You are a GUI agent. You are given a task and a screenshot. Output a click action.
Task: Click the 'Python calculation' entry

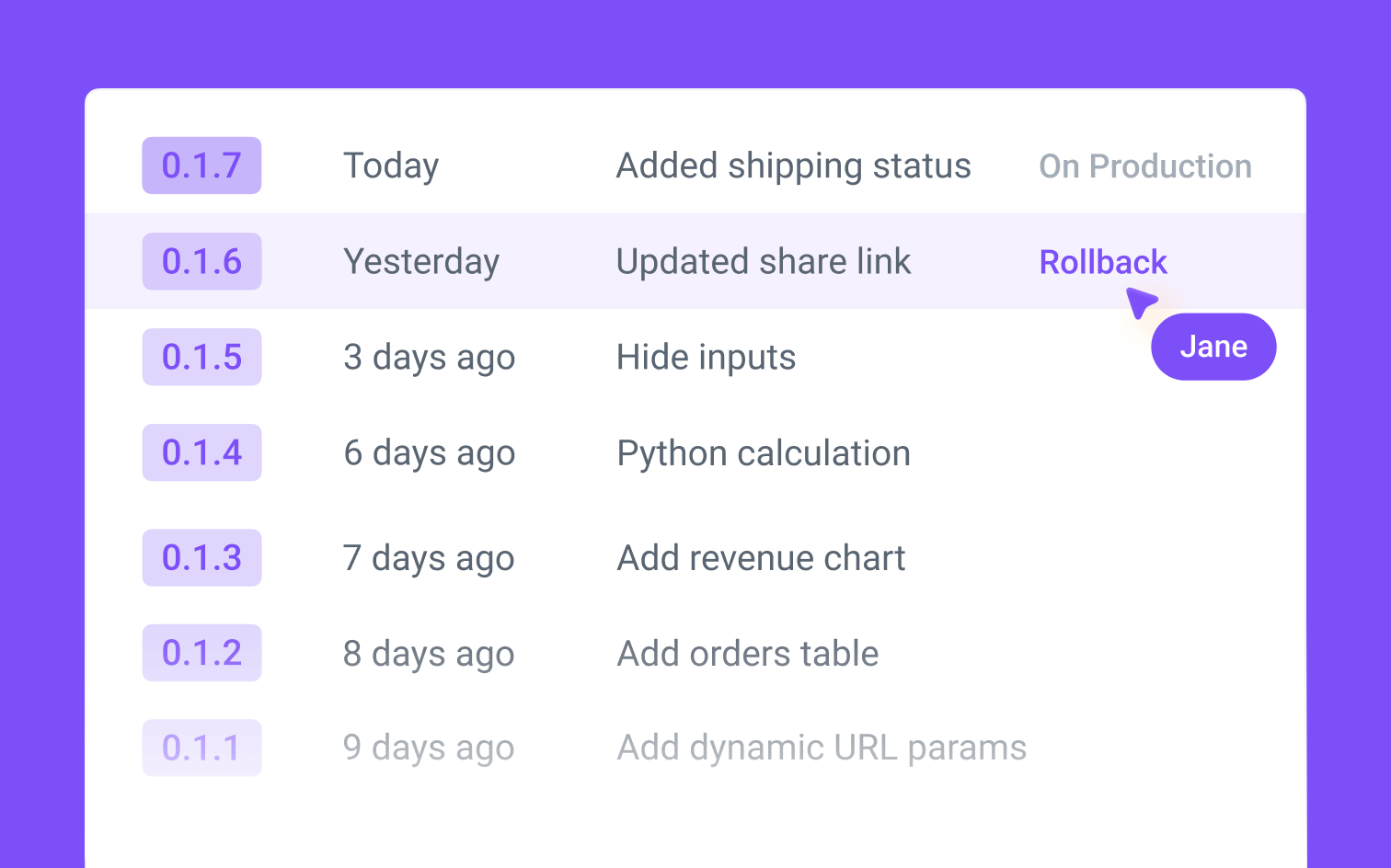pyautogui.click(x=763, y=452)
